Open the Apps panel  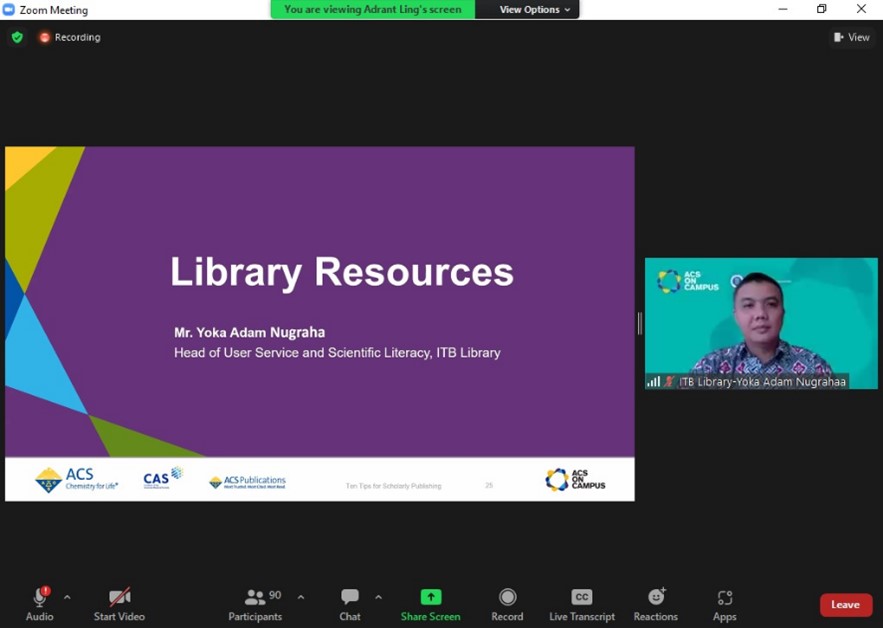coord(725,597)
